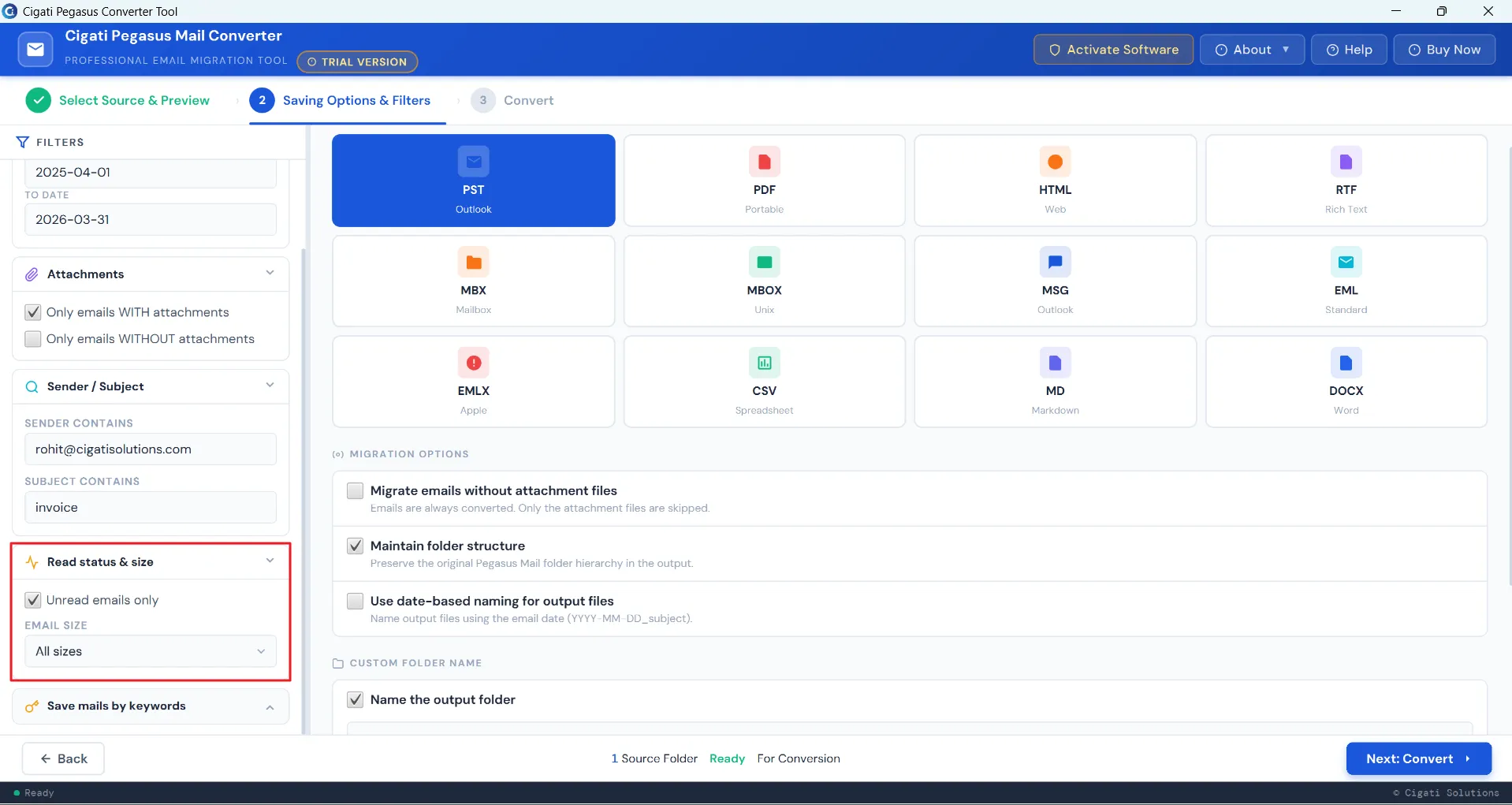Enable Migrate emails without attachment files

point(356,490)
